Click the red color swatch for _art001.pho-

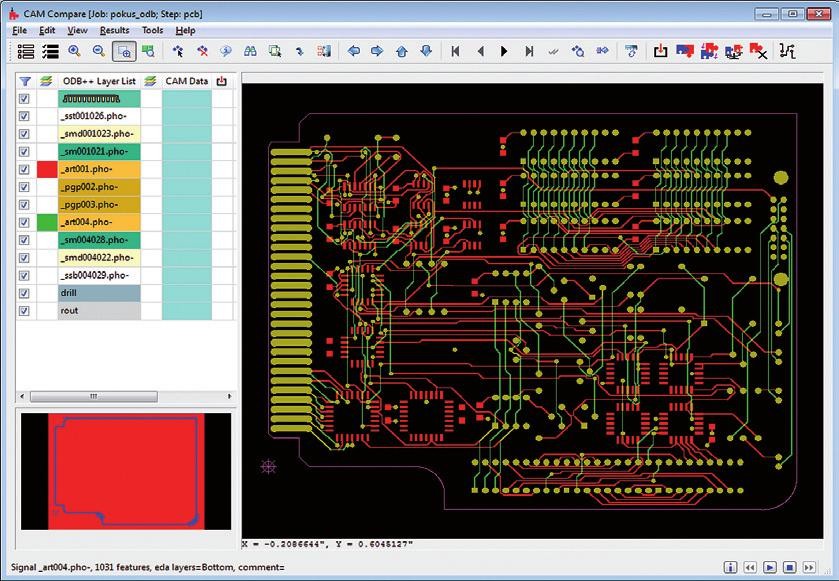tap(47, 170)
